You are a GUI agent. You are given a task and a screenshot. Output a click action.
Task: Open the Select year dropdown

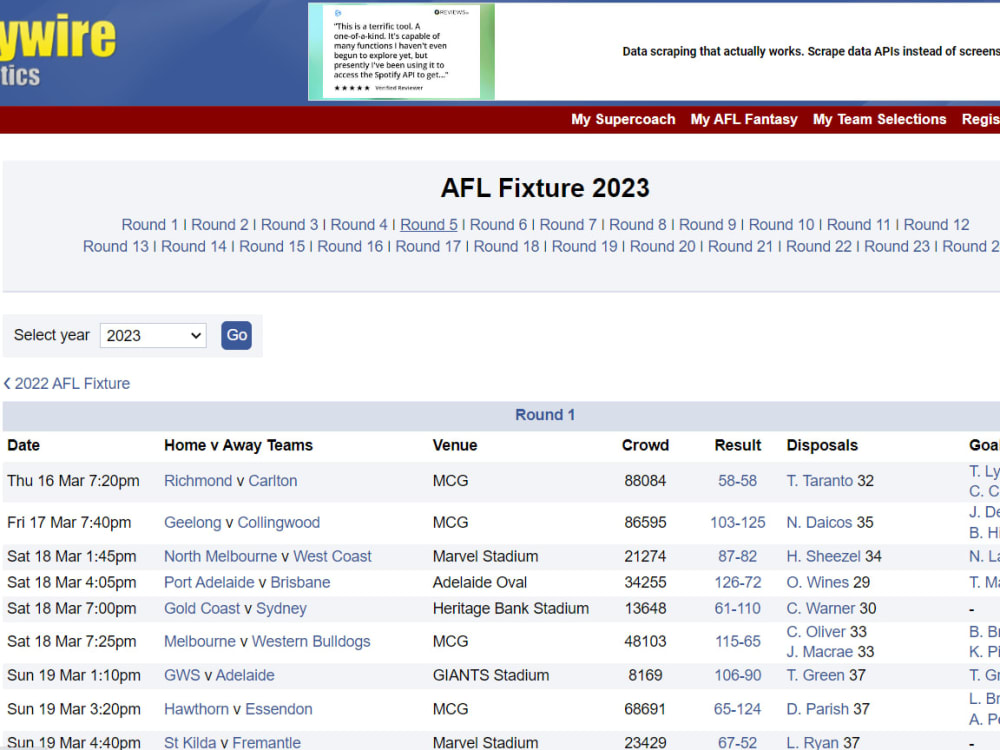(153, 335)
